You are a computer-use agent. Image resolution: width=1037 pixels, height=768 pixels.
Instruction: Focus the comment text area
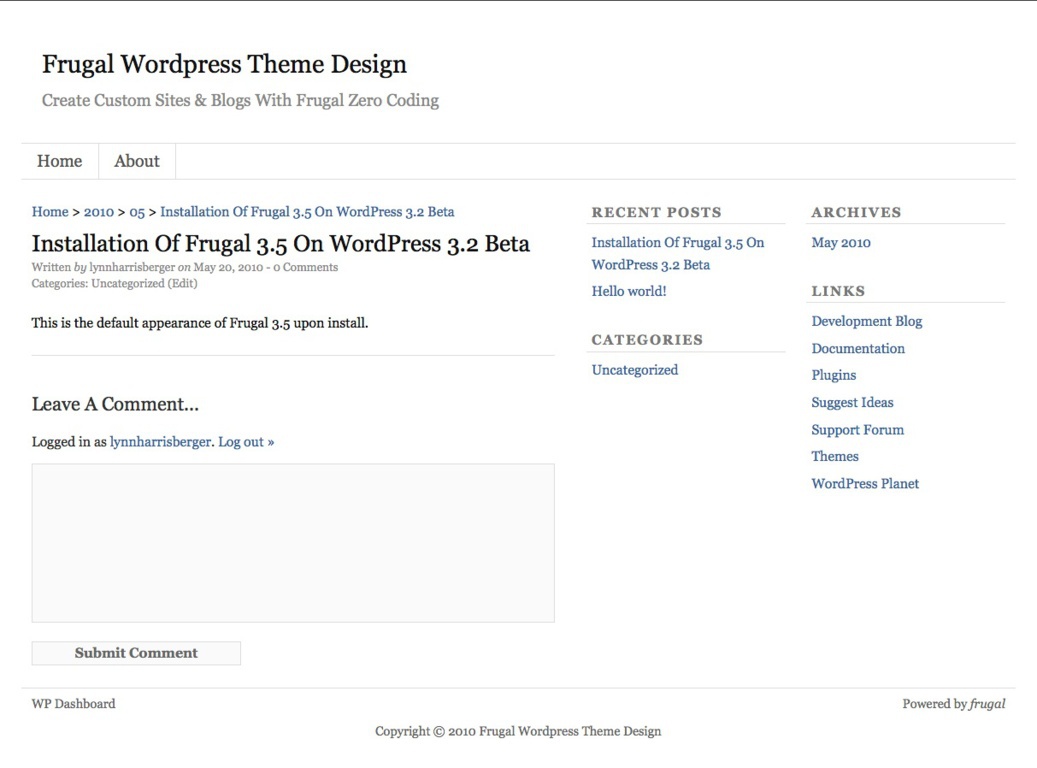coord(293,543)
